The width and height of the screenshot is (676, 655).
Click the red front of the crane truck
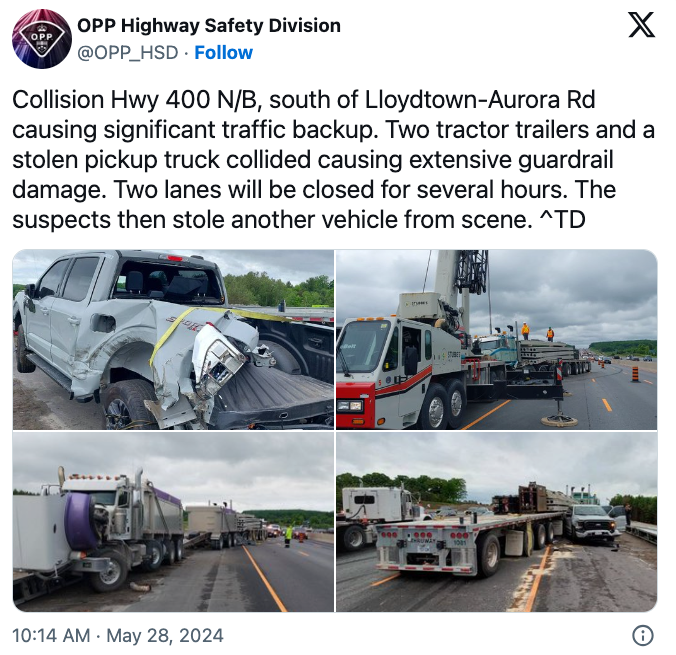coord(356,402)
